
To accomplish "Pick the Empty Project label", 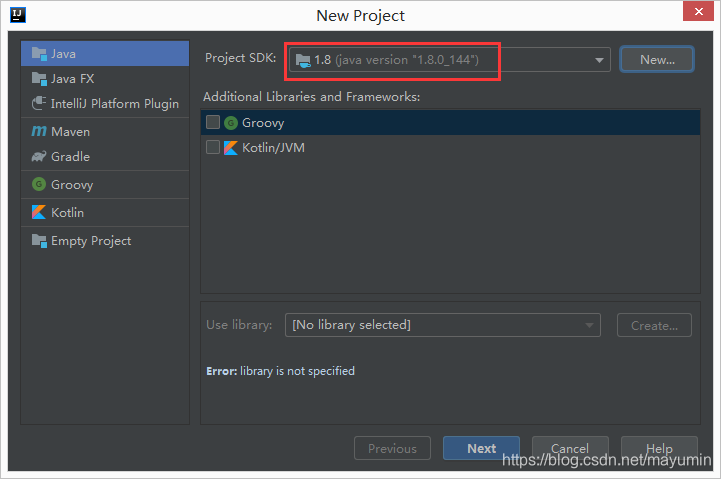I will 91,241.
